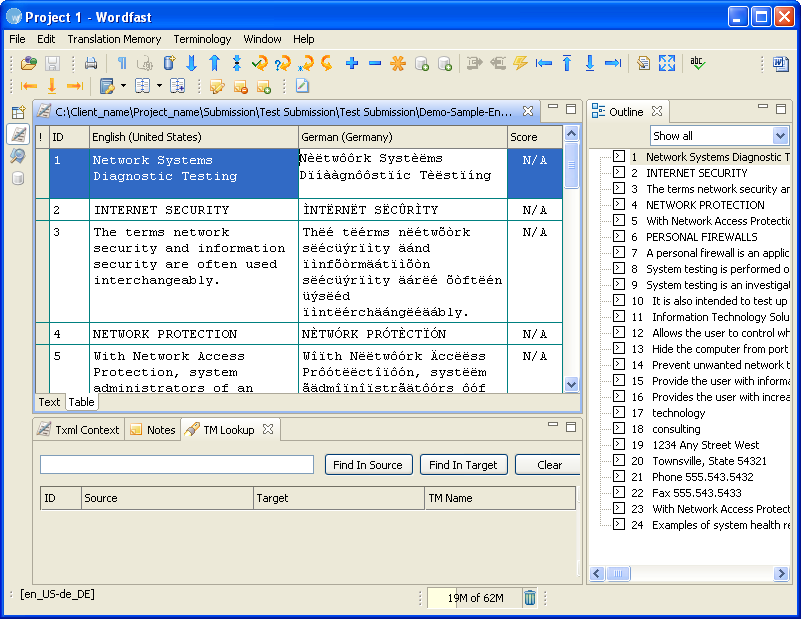Click the Outline horizontal scrollbar right arrow
The image size is (801, 619).
tap(781, 574)
